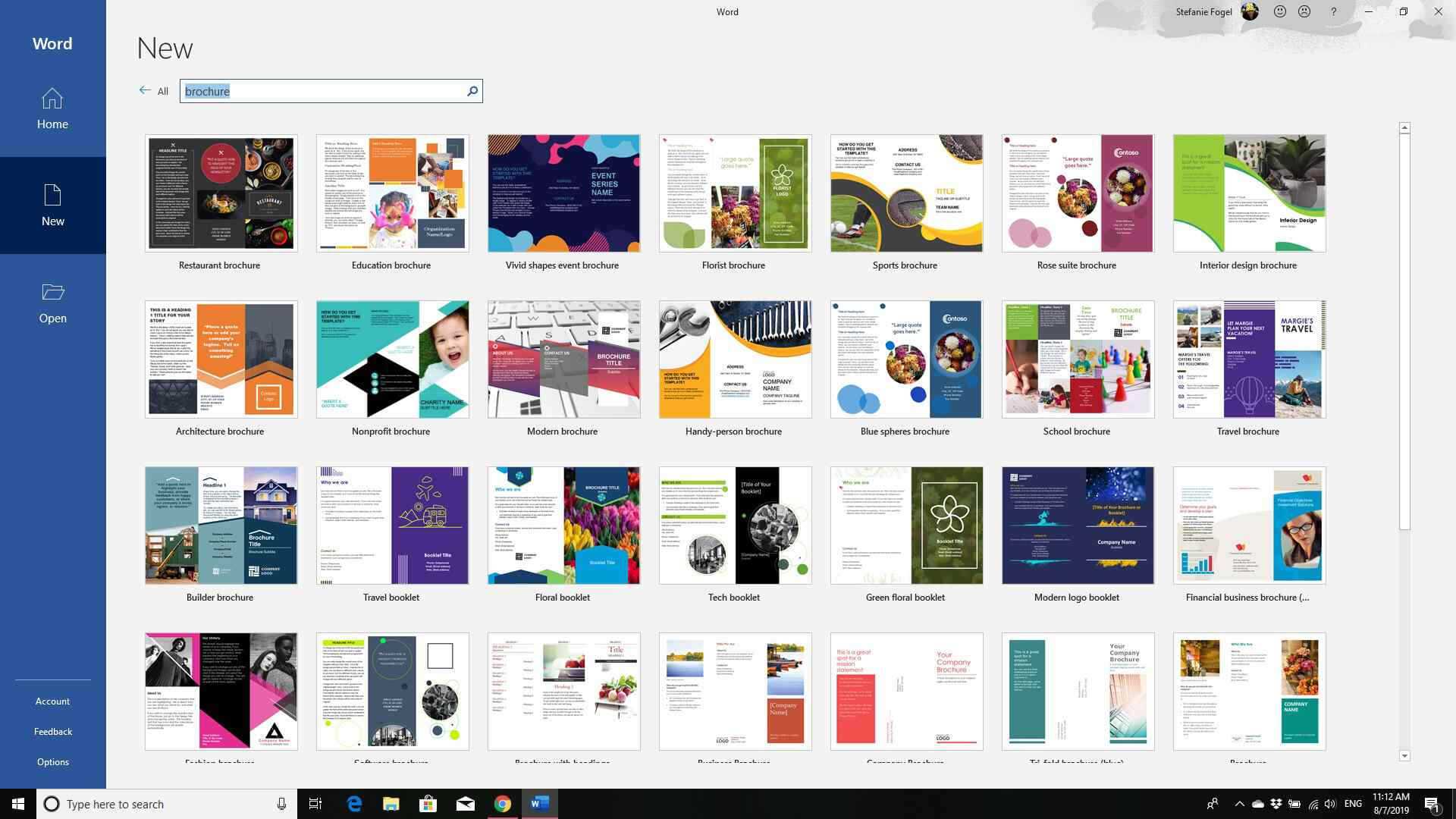Click the Word taskbar icon in taskbar
Viewport: 1456px width, 819px height.
(x=540, y=803)
